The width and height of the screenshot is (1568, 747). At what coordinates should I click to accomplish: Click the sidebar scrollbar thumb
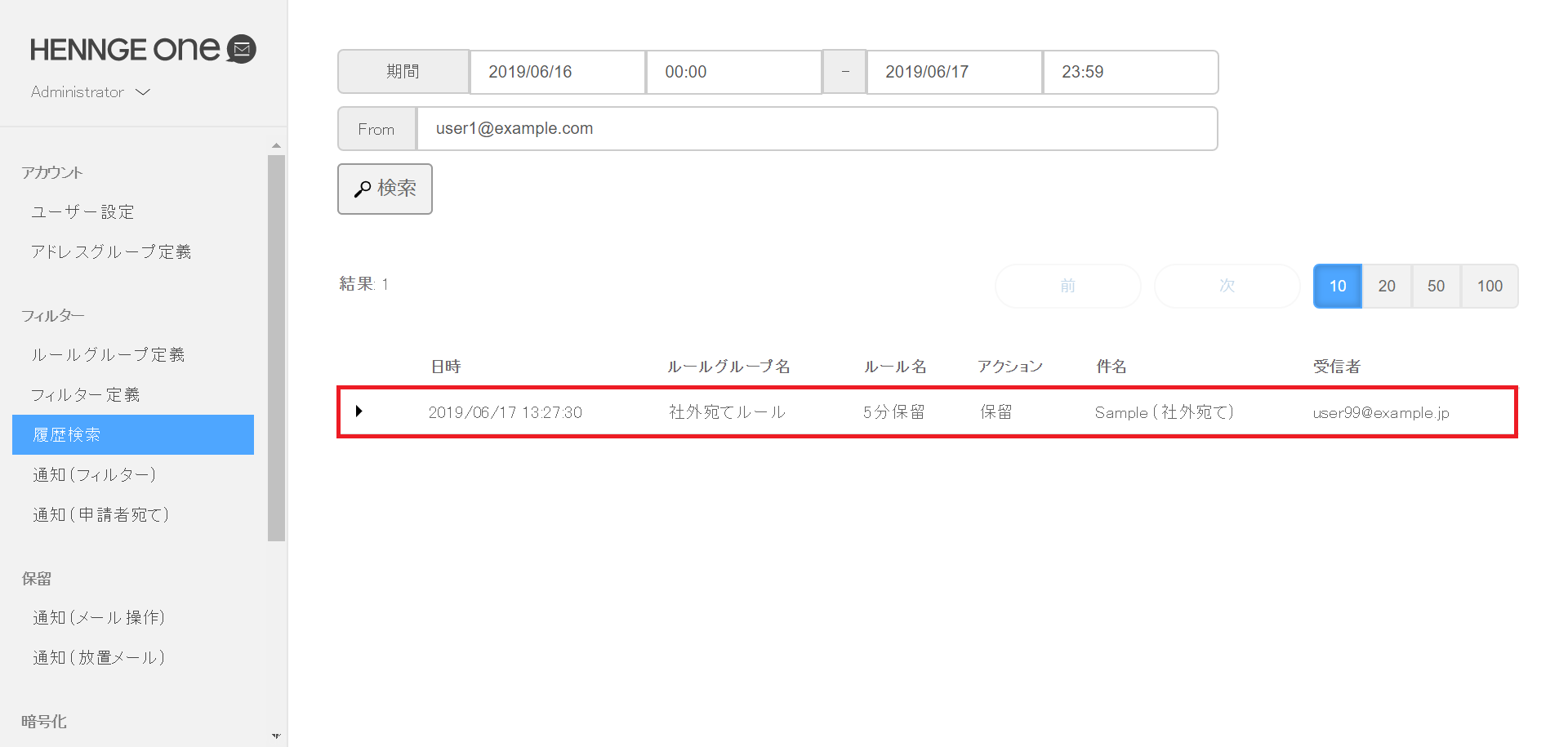pos(276,348)
